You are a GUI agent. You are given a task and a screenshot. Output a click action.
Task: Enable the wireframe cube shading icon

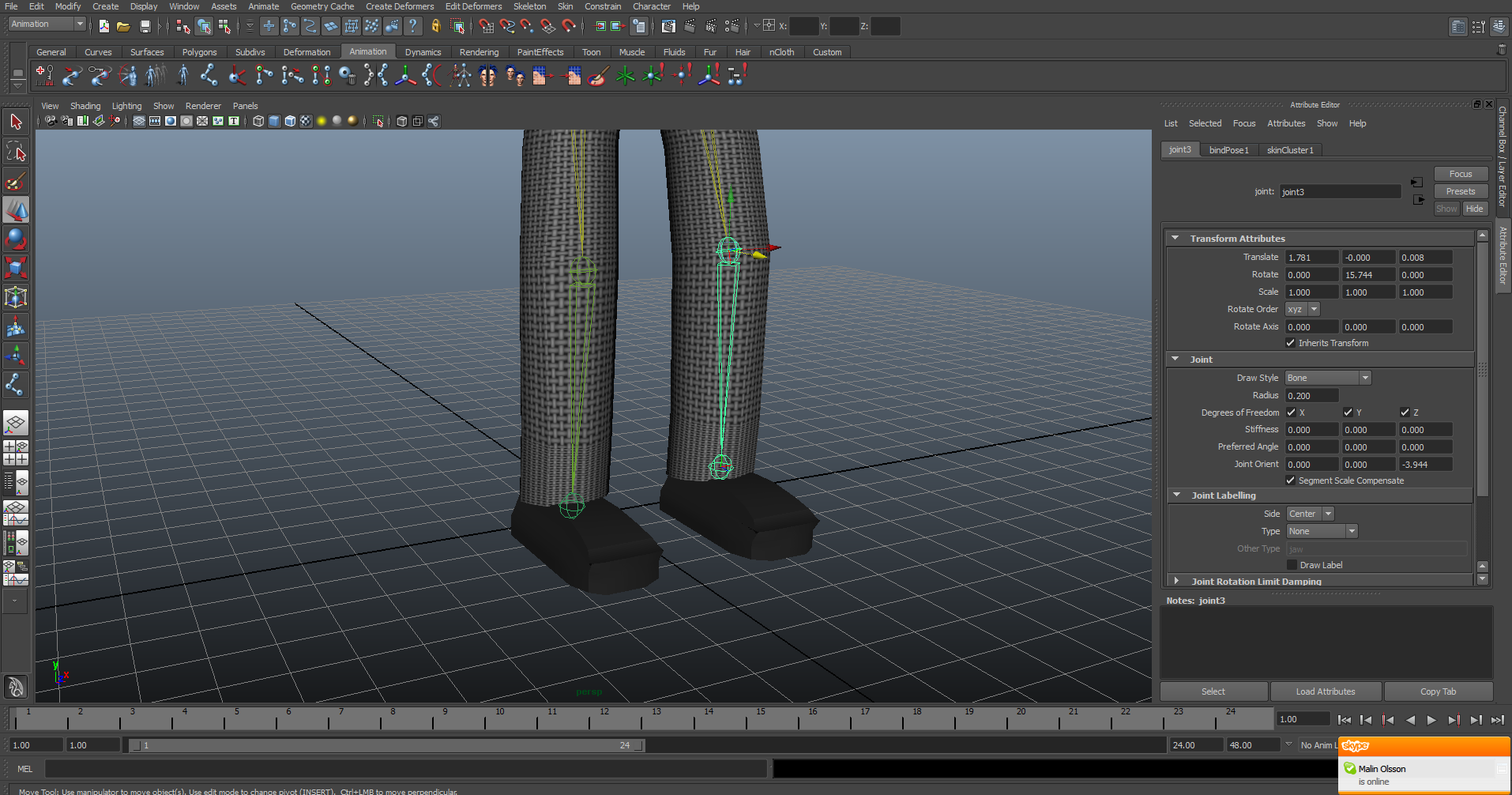pyautogui.click(x=258, y=121)
